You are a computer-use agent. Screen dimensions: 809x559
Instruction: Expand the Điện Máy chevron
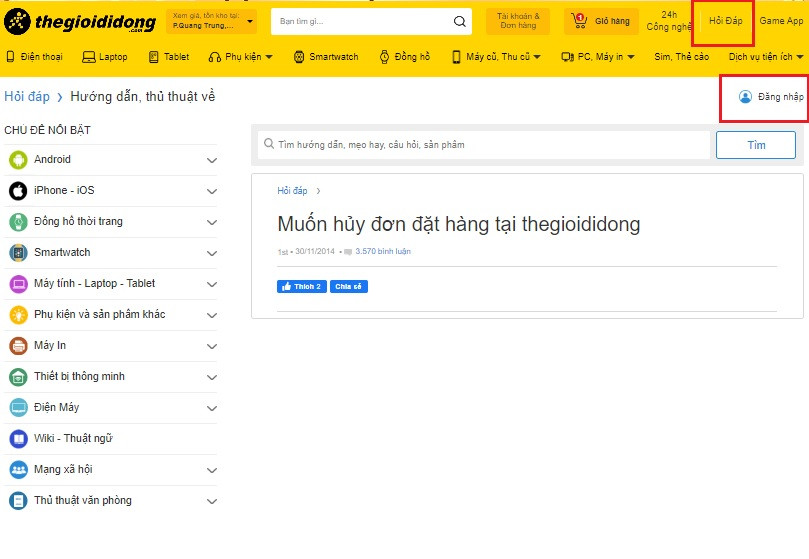pyautogui.click(x=212, y=408)
